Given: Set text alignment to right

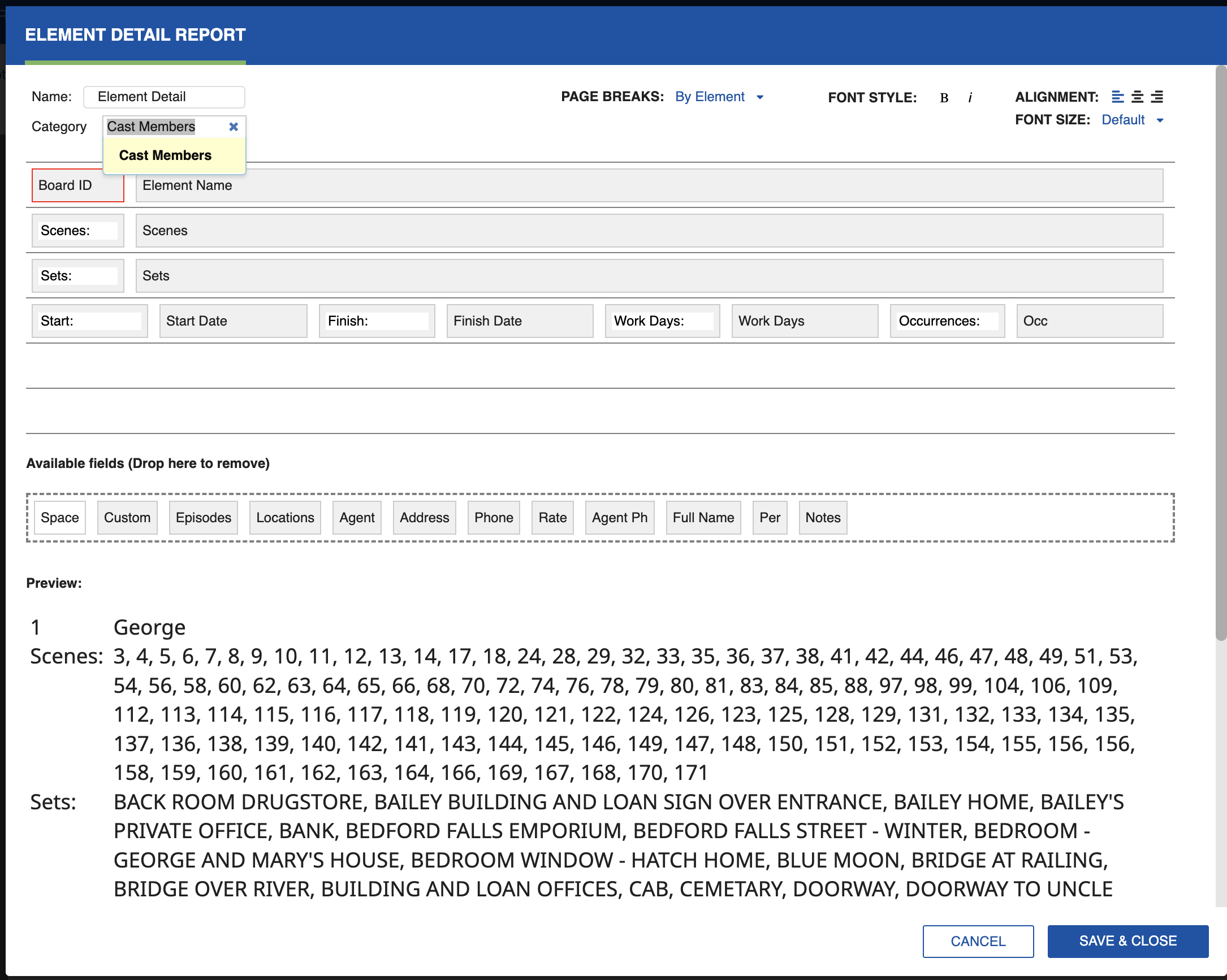Looking at the screenshot, I should tap(1157, 97).
